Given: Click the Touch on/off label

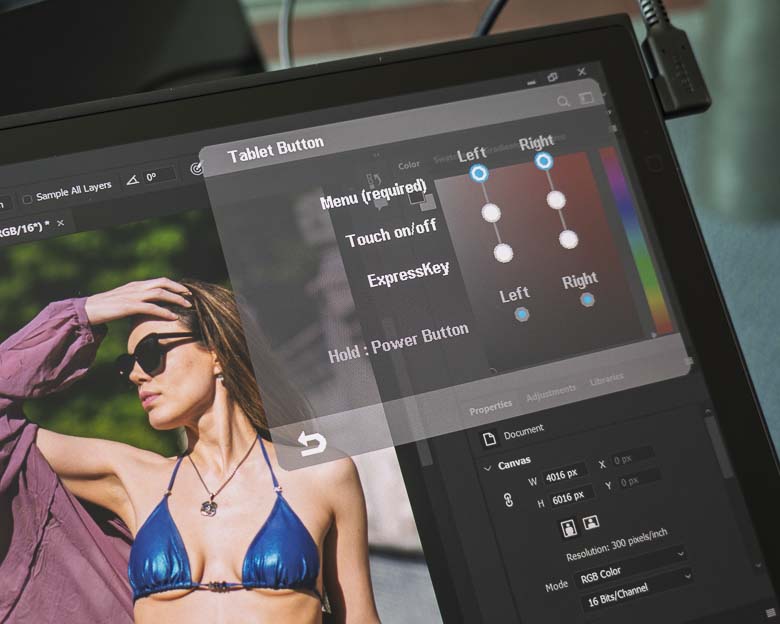Looking at the screenshot, I should (x=391, y=233).
